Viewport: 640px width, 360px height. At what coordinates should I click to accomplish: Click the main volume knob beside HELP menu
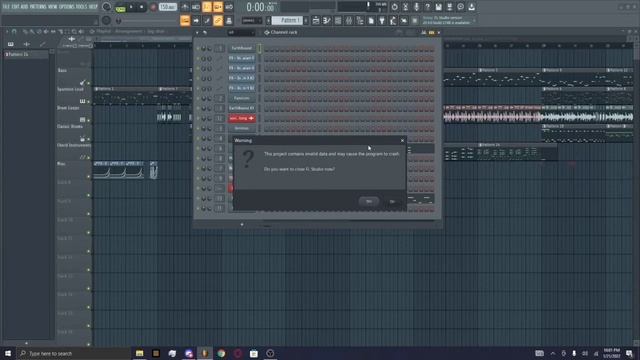(106, 7)
